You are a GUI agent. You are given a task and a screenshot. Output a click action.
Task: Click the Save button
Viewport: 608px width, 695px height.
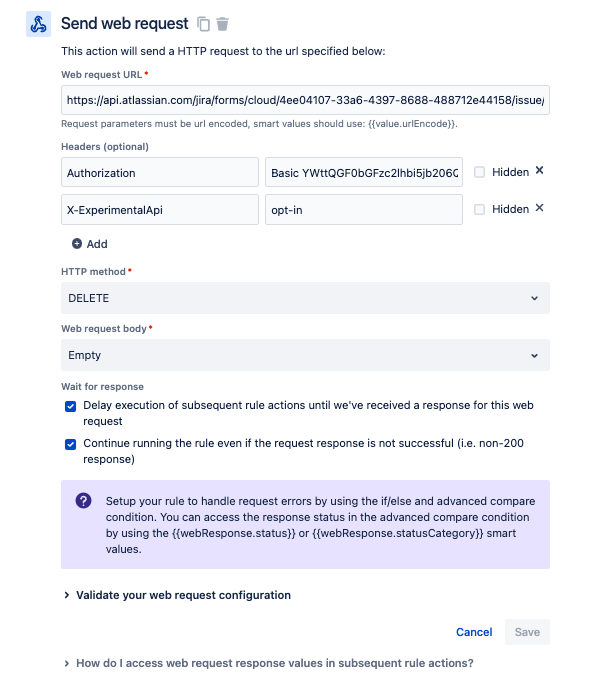point(527,632)
